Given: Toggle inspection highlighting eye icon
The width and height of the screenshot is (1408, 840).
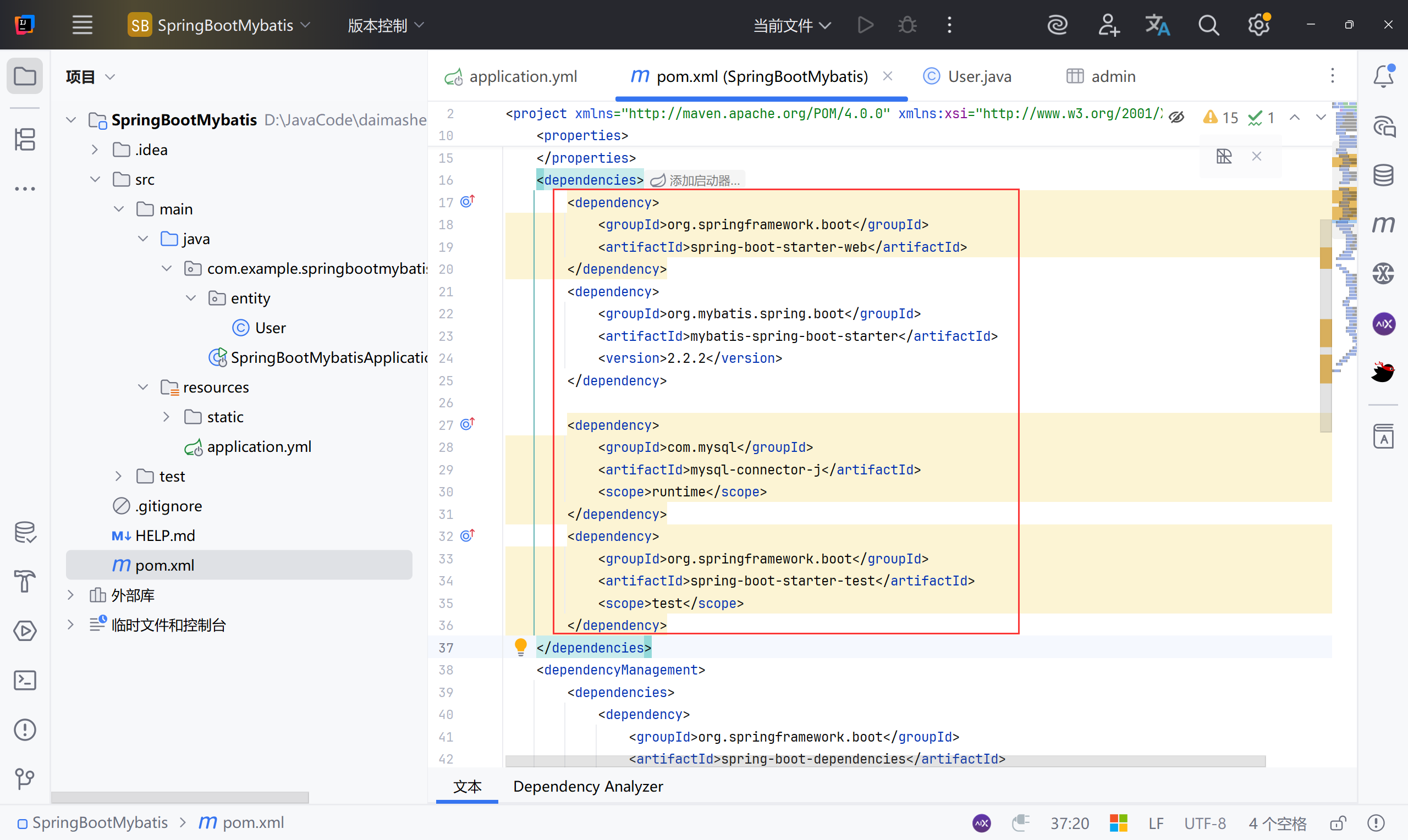Looking at the screenshot, I should [1176, 117].
